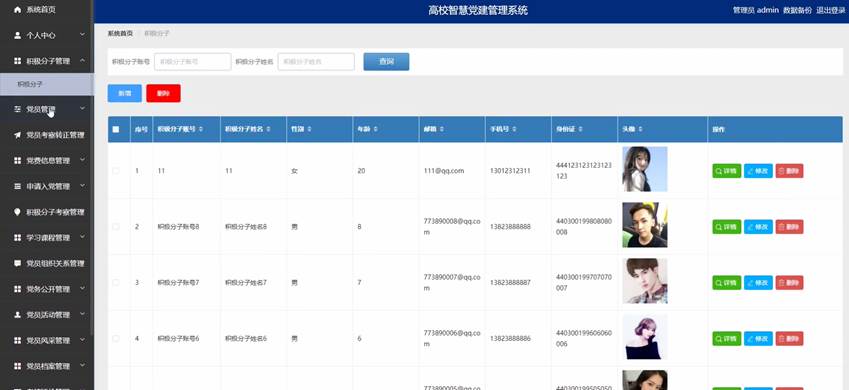This screenshot has width=849, height=390.
Task: Expand the 党员风采管理 chevron
Action: tap(82, 340)
